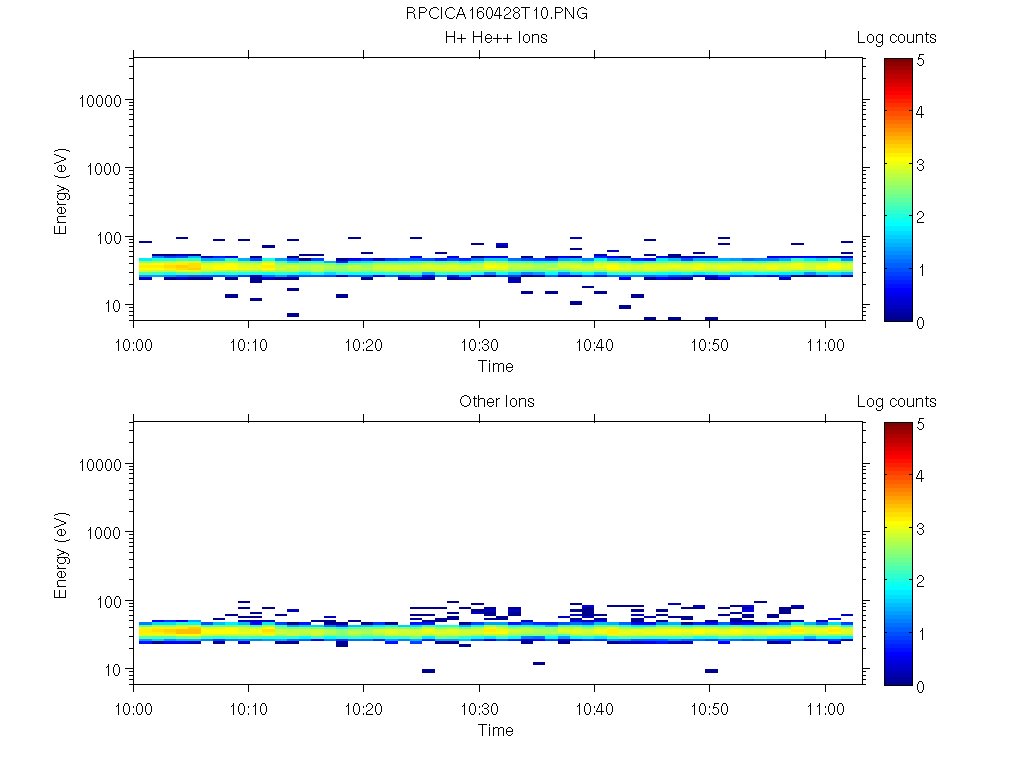Viewport: 1024px width, 768px height.
Task: Select the 100 energy tick of lower plot
Action: pos(109,601)
